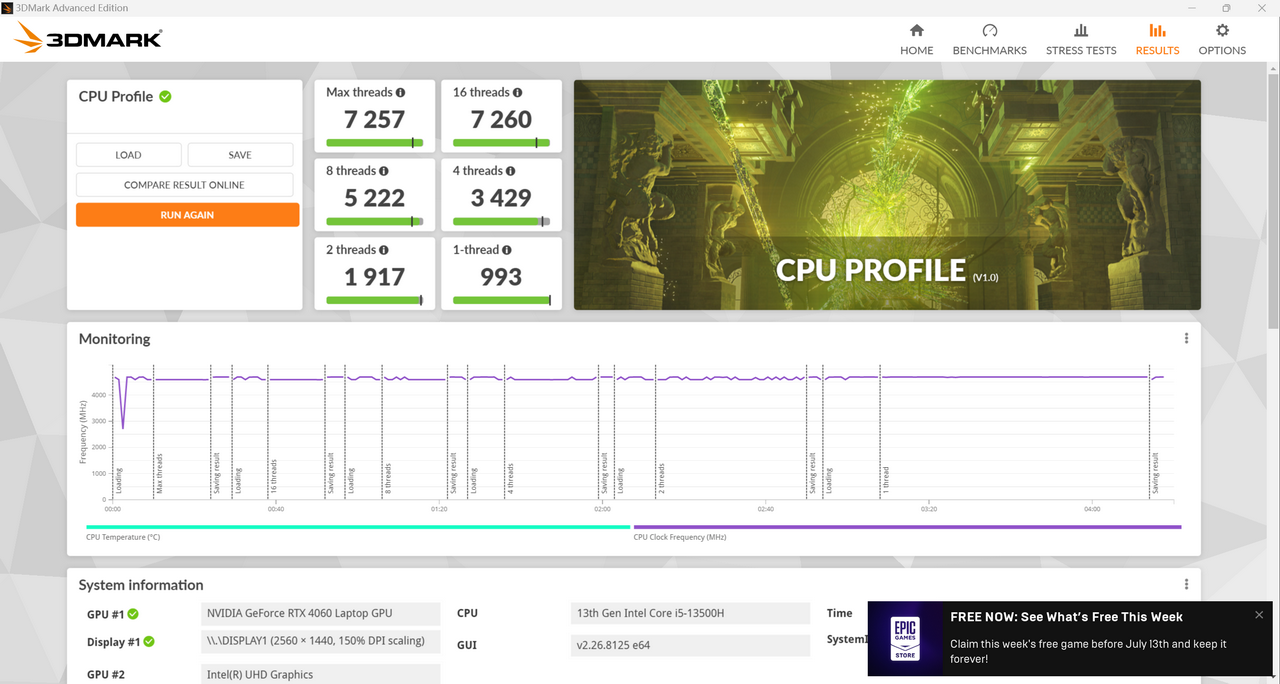This screenshot has width=1280, height=684.
Task: Click the Monitoring heading
Action: point(114,339)
